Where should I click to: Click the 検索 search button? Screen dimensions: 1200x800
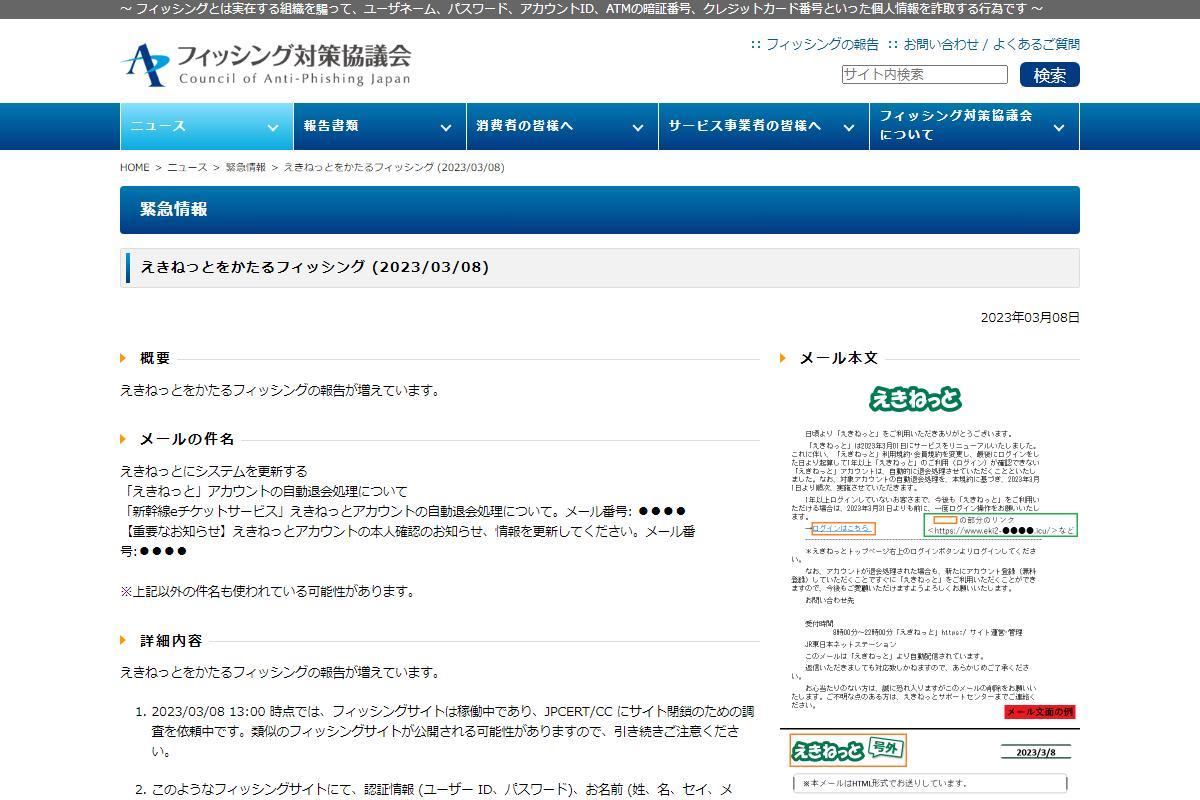point(1050,75)
